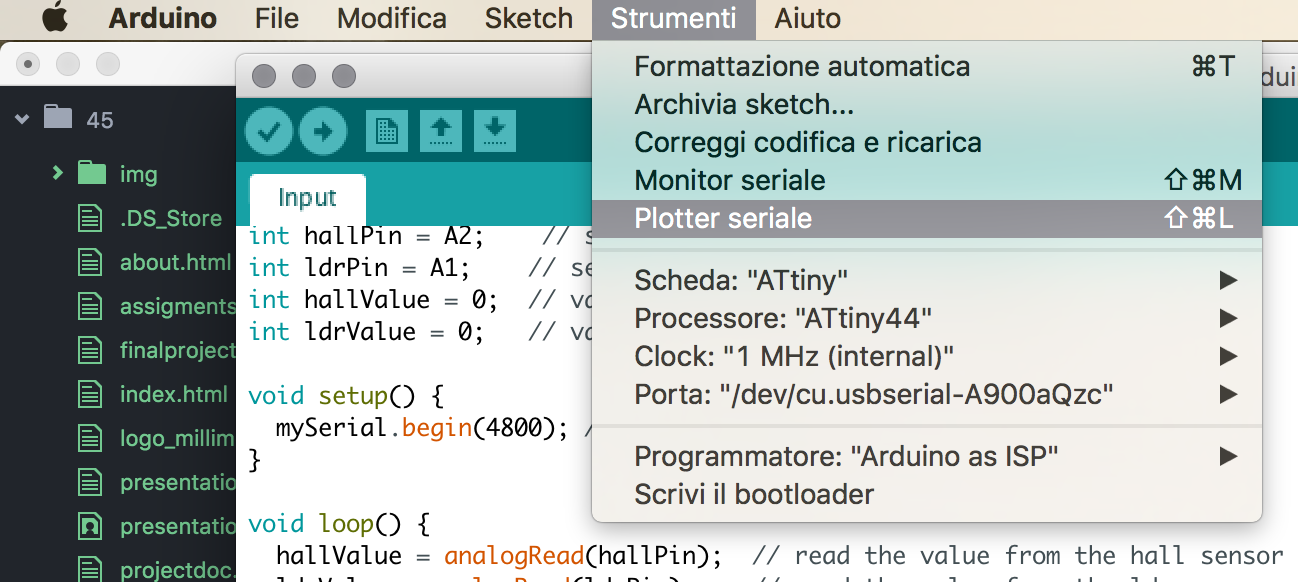Screen dimensions: 1298x582
Task: Open the Sketch menu
Action: pyautogui.click(x=529, y=18)
